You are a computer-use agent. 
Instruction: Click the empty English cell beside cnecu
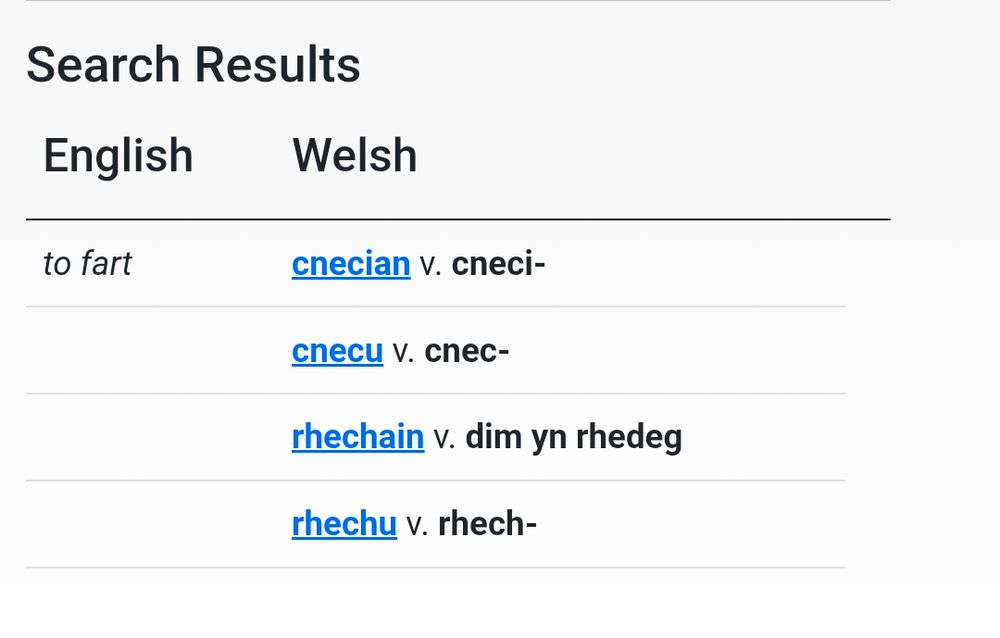[x=150, y=351]
